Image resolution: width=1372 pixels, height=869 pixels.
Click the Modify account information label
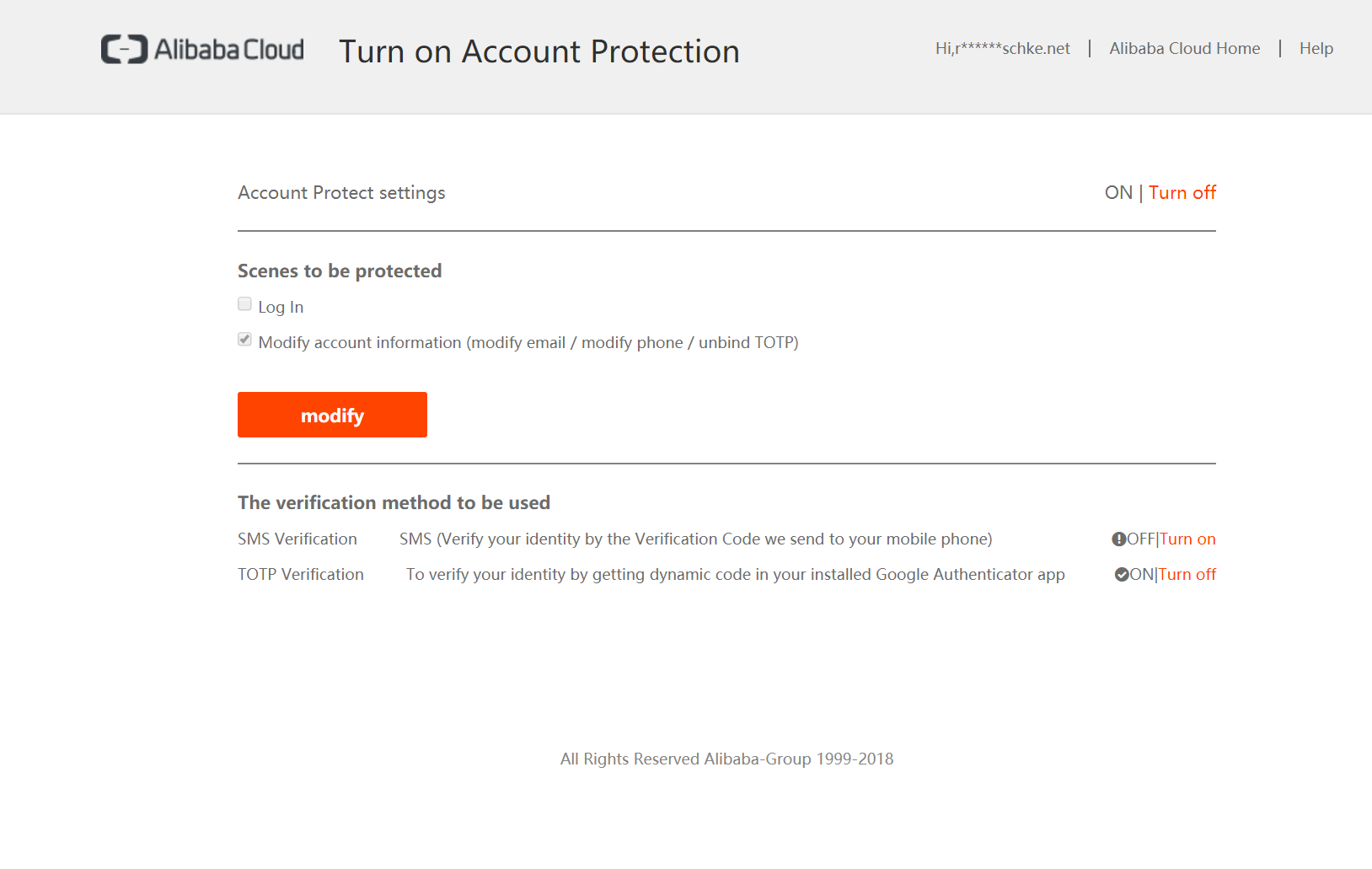click(528, 342)
